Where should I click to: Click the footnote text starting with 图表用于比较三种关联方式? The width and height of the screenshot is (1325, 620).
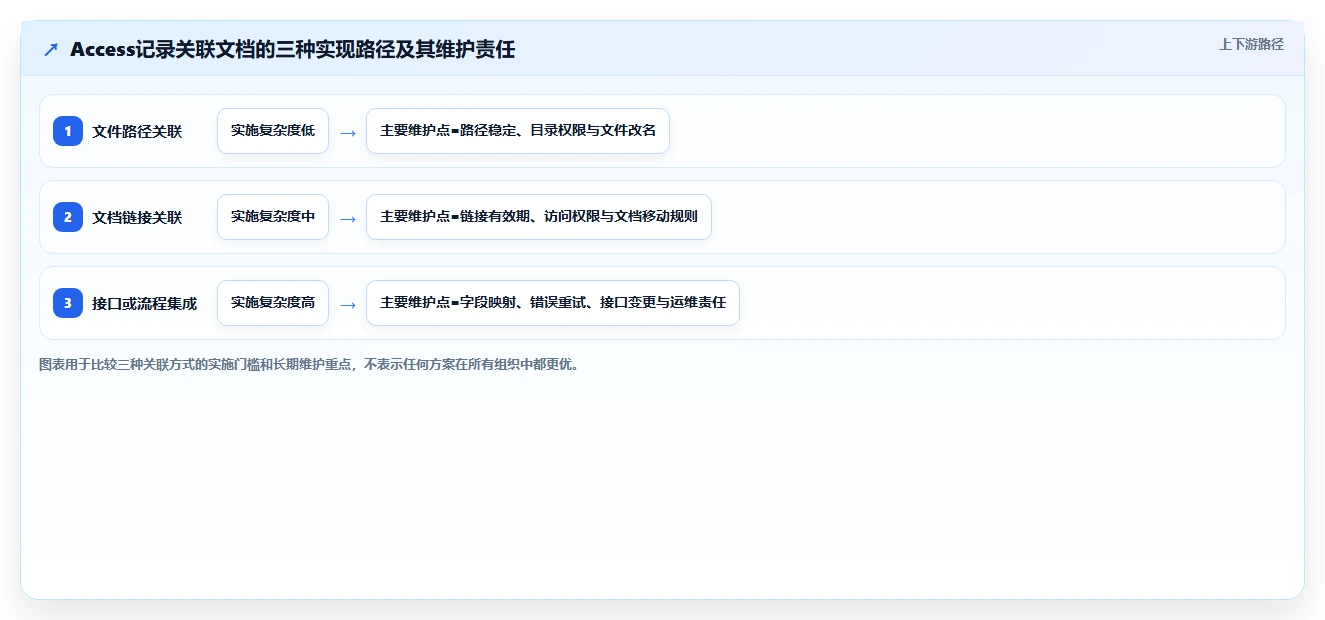[309, 364]
